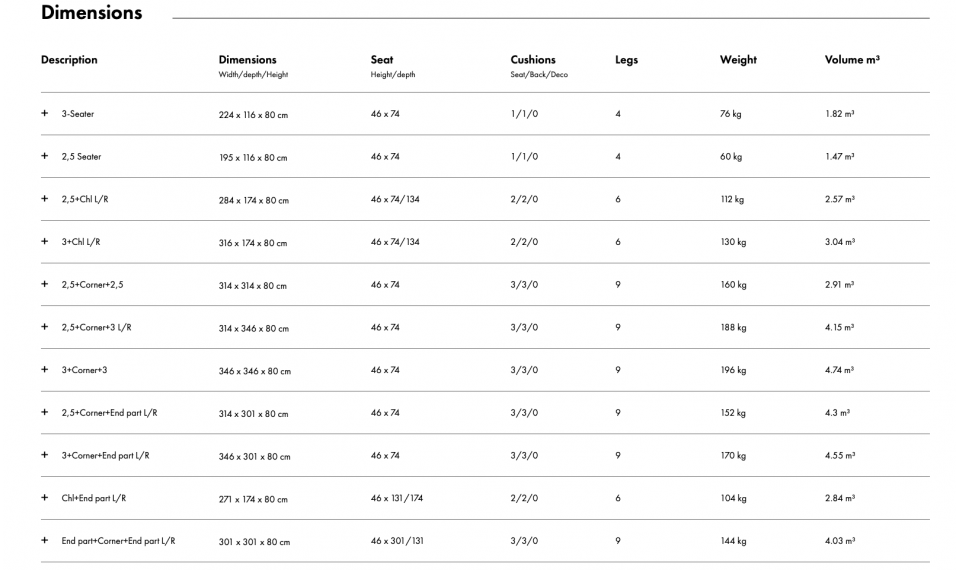Viewport: 960px width, 570px height.
Task: Select the Weight column header
Action: tap(738, 60)
